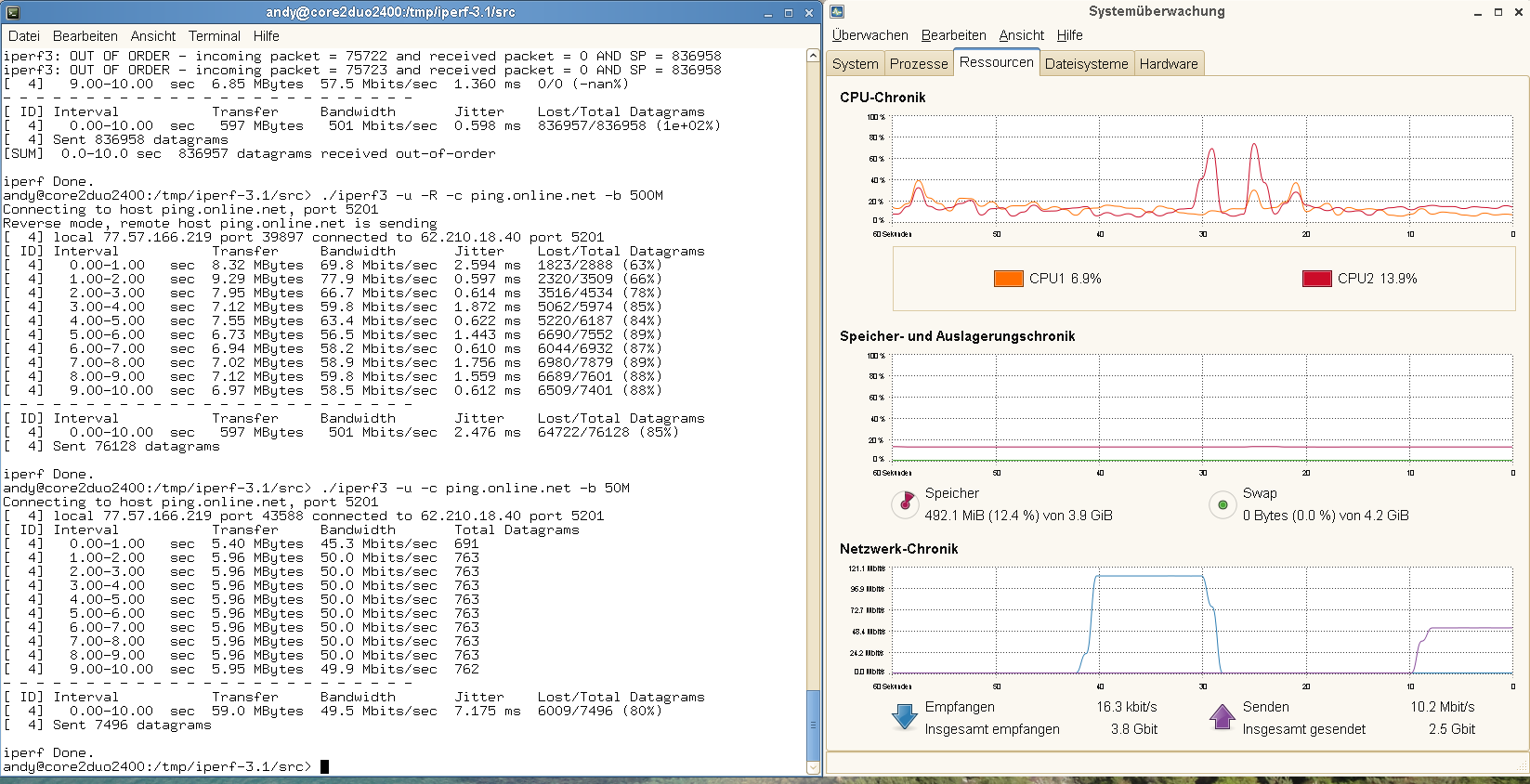Open the Bearbeiten menu in the terminal
This screenshot has width=1530, height=784.
pyautogui.click(x=85, y=36)
